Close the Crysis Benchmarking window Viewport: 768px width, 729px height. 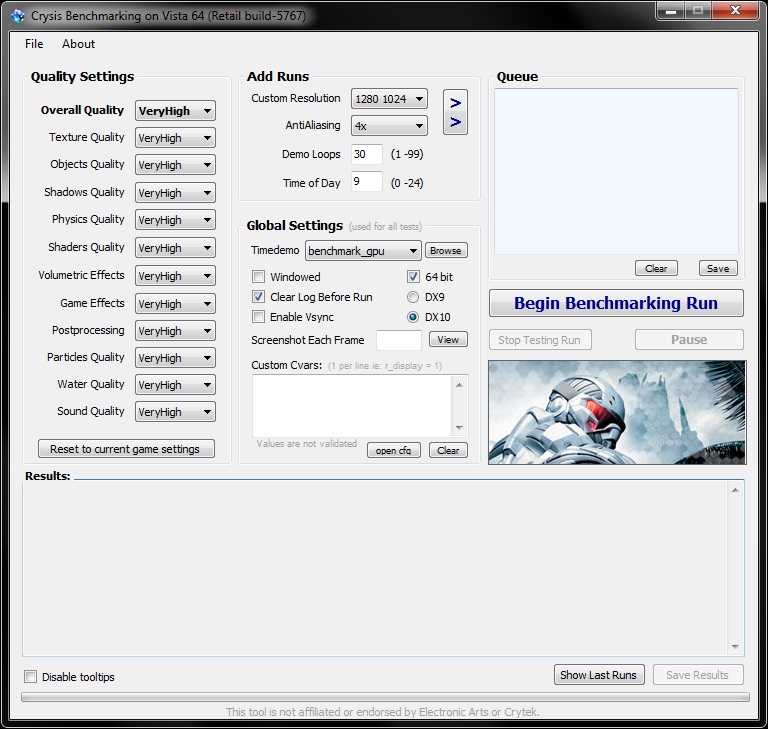click(x=735, y=10)
